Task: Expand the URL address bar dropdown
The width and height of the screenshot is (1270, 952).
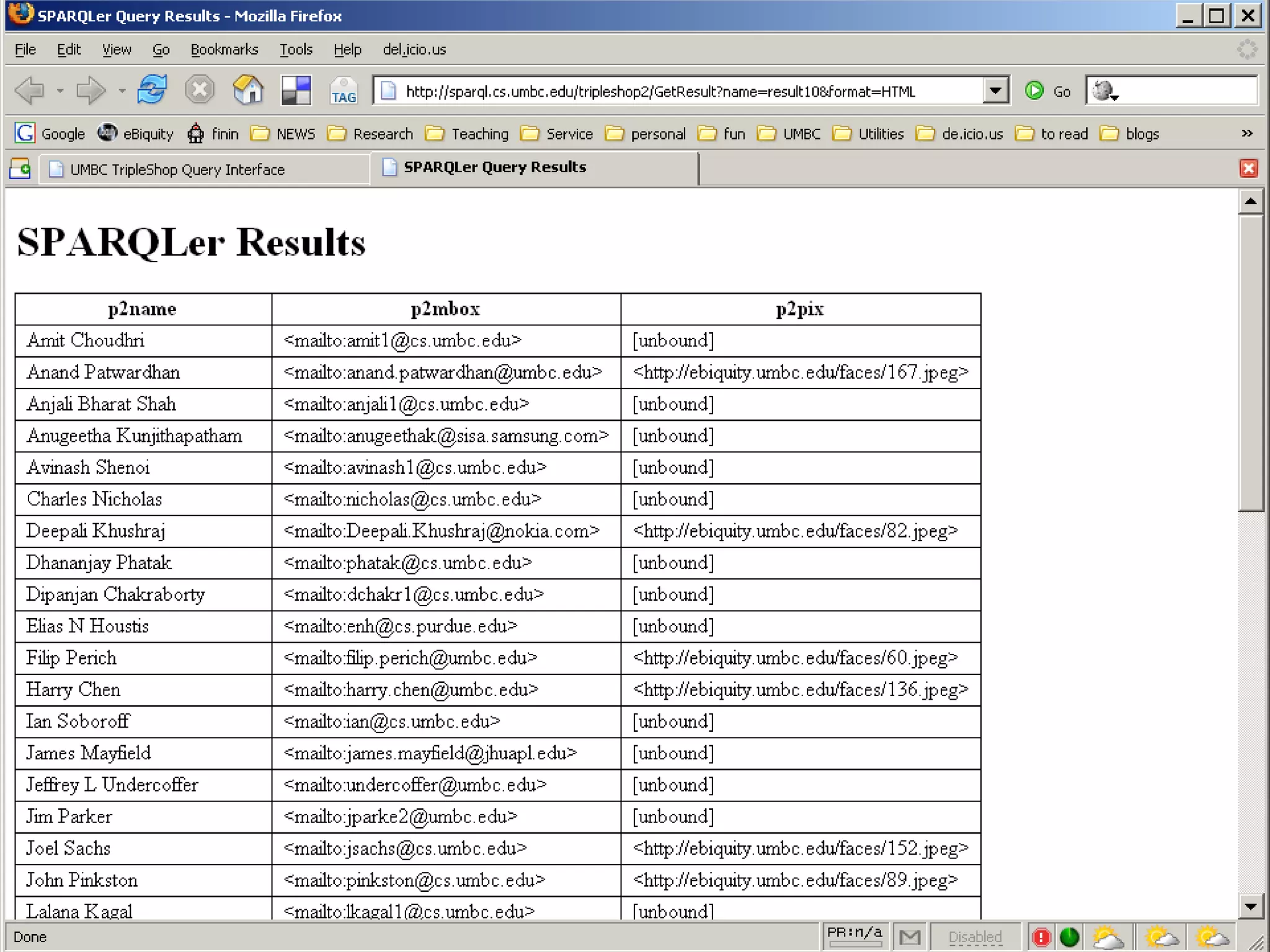Action: coord(995,90)
